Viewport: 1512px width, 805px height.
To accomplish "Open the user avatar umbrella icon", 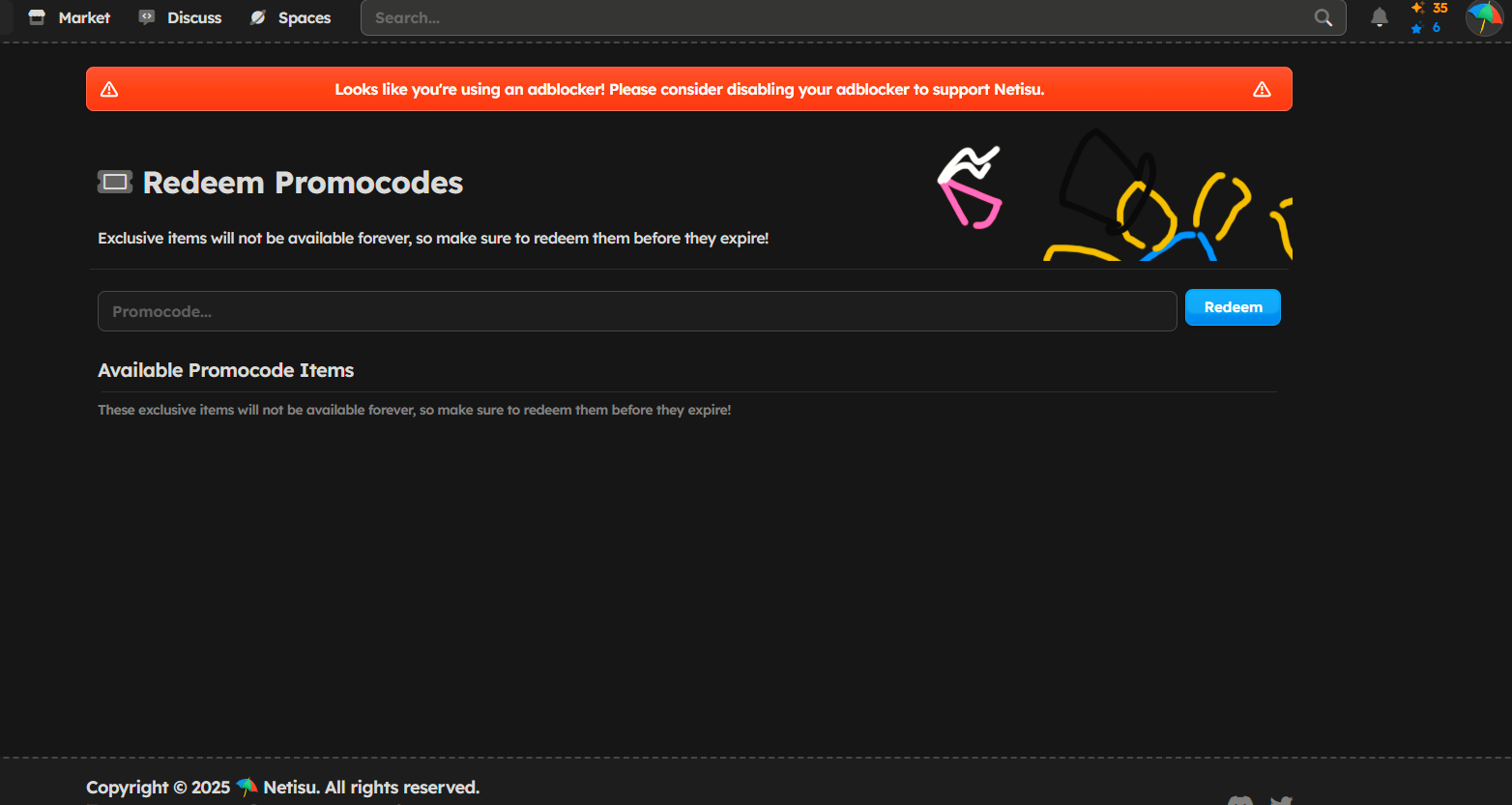I will [x=1484, y=17].
